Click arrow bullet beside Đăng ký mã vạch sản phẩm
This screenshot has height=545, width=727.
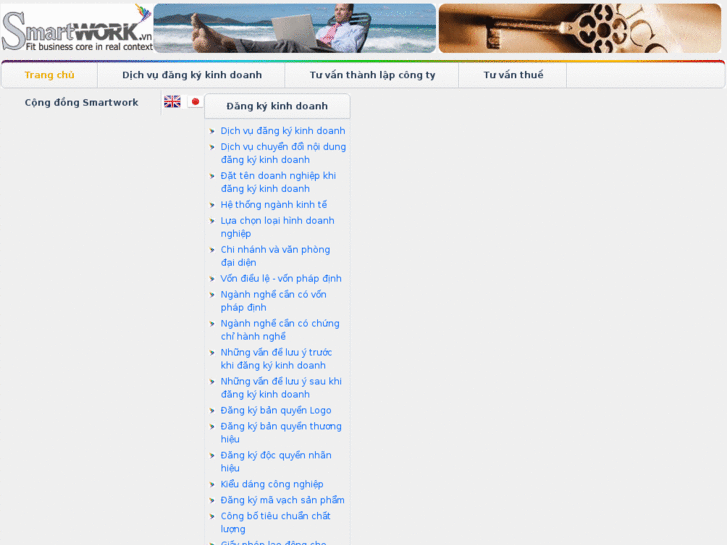212,500
